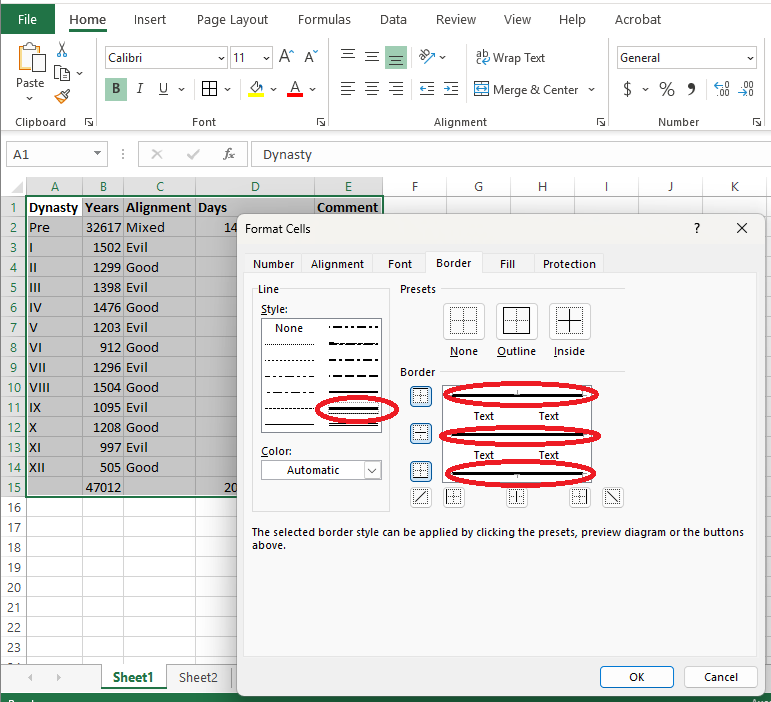Image resolution: width=771 pixels, height=702 pixels.
Task: Click Cancel in Format Cells dialog
Action: point(721,677)
